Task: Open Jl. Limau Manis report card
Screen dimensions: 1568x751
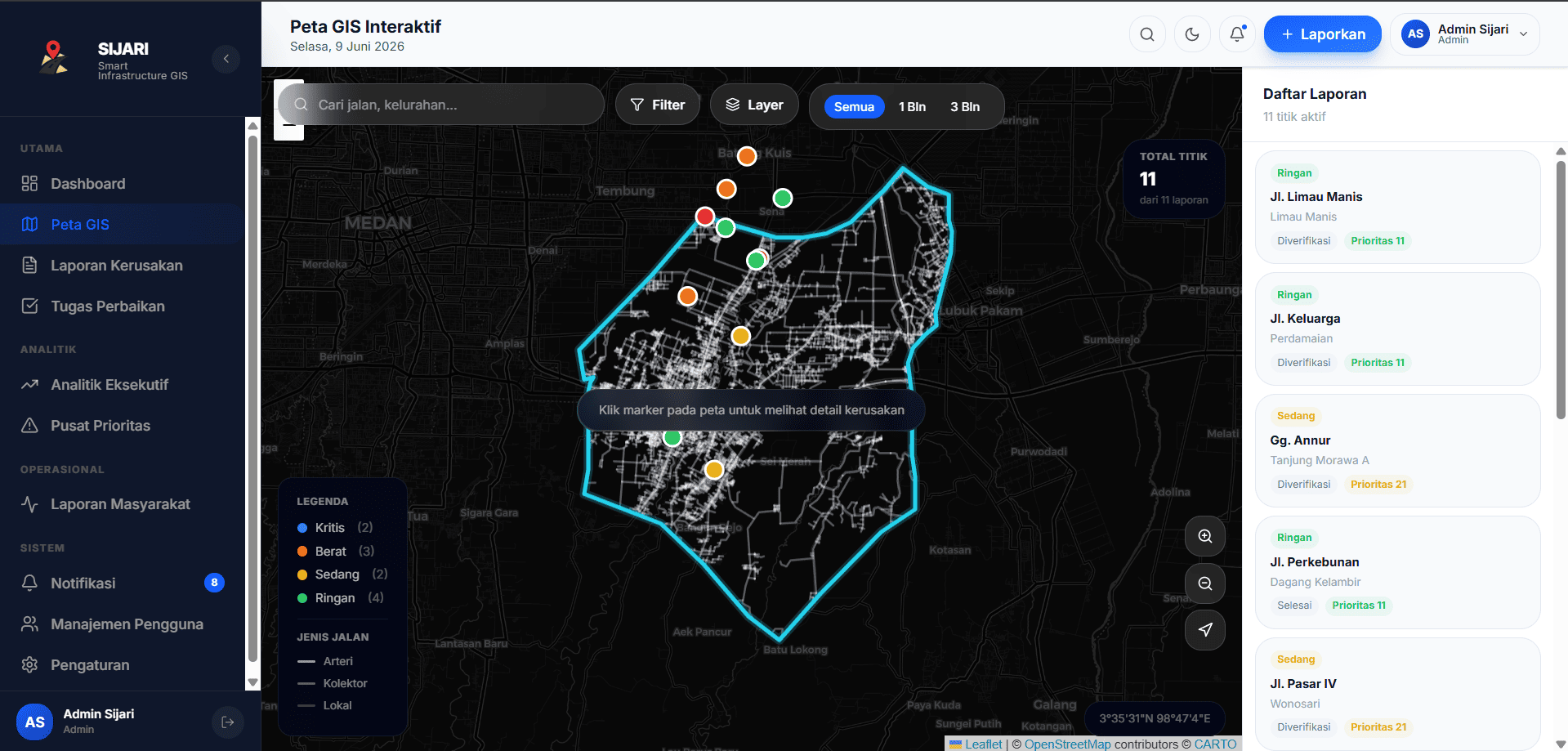Action: (x=1398, y=207)
